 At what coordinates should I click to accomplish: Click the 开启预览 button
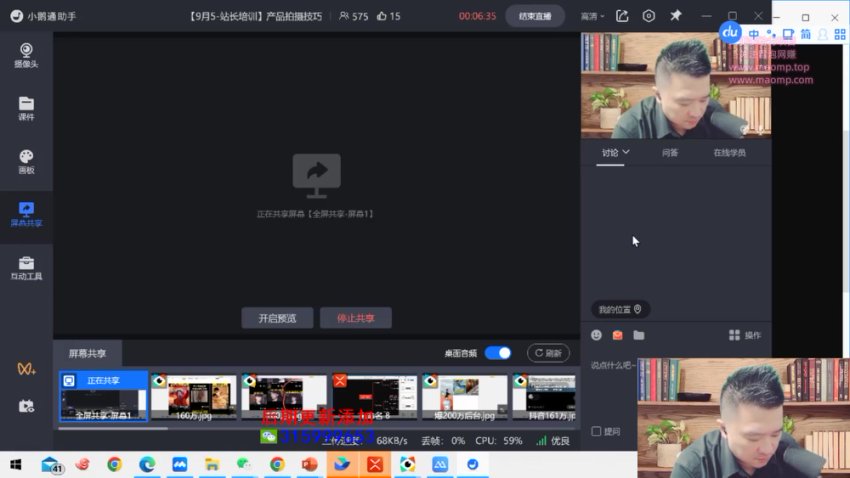(277, 318)
